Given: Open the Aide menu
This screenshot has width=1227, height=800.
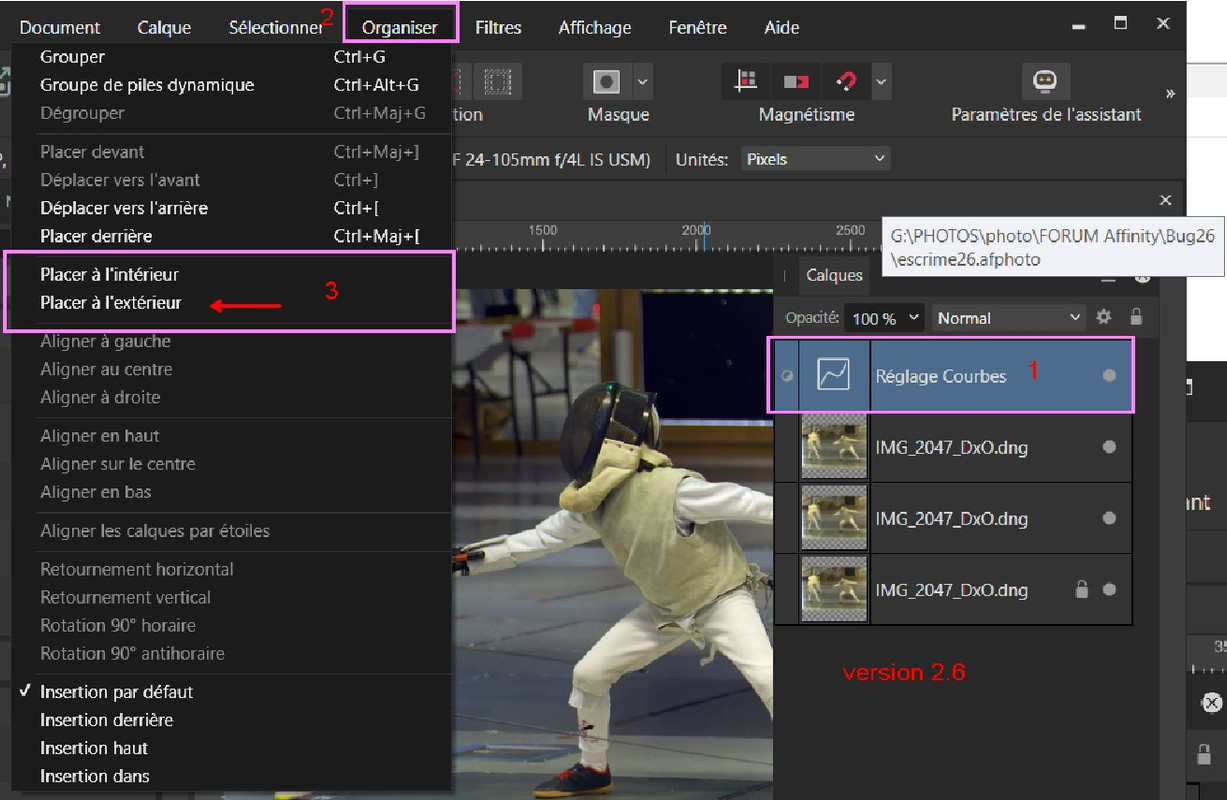Looking at the screenshot, I should click(x=781, y=27).
